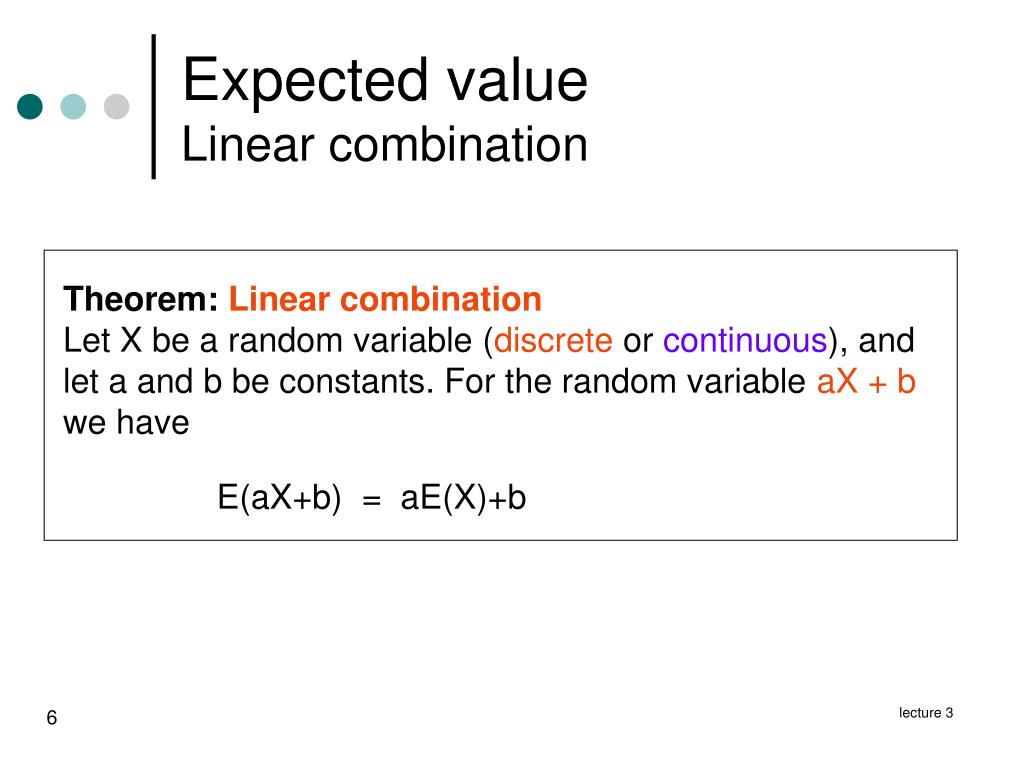Screen dimensions: 1024x768
Task: Click the "we have" text line
Action: point(126,423)
